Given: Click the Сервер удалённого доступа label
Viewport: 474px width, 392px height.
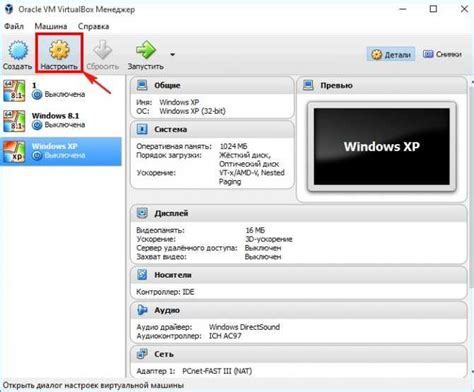Looking at the screenshot, I should click(187, 248).
